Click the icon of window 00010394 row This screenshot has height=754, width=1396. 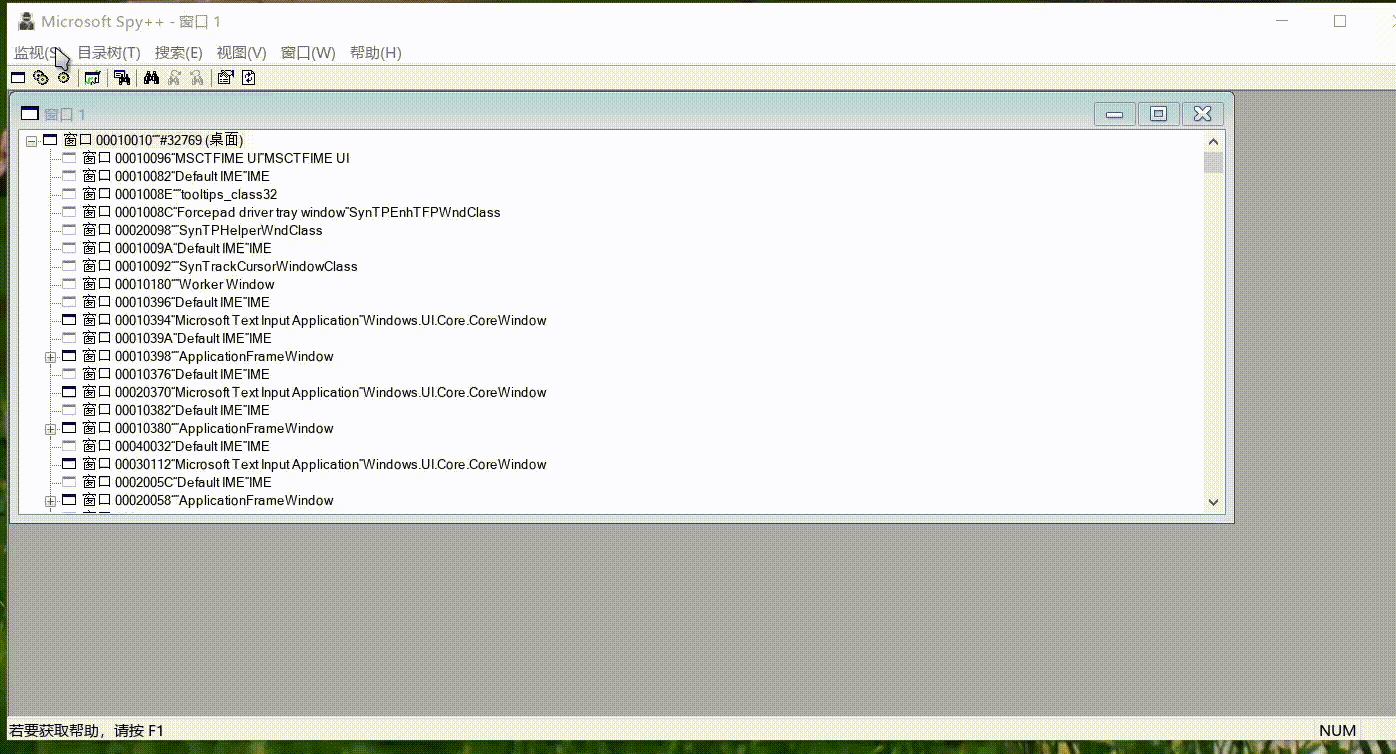point(69,320)
